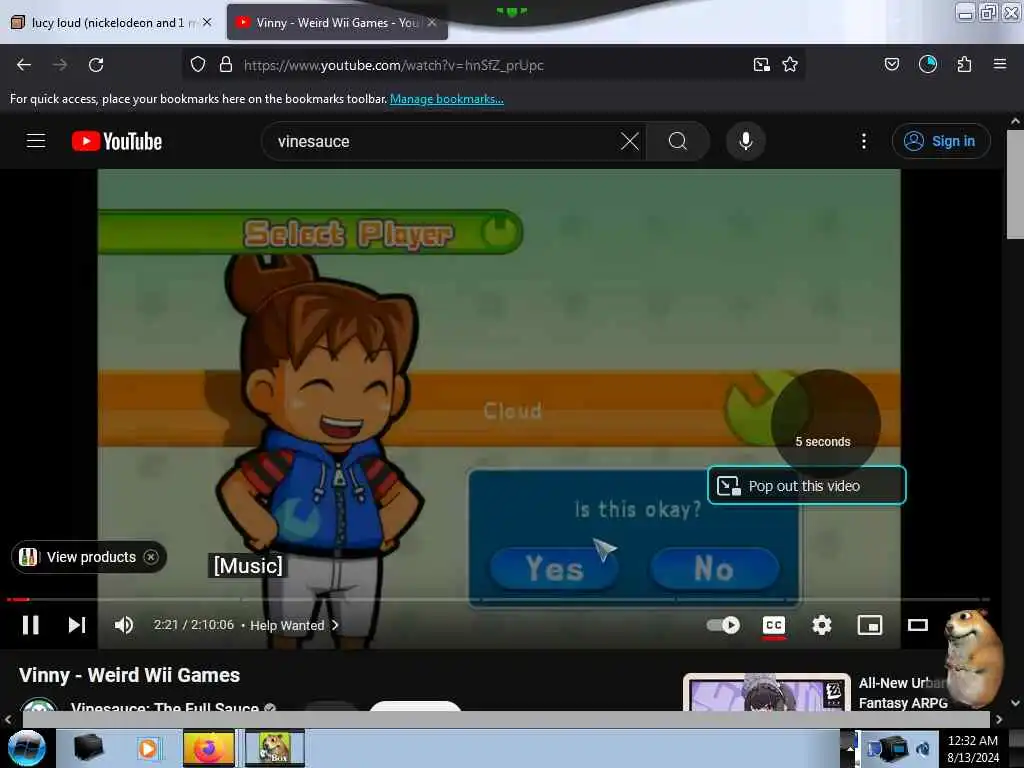Dismiss the View products overlay
Screen dimensions: 1024x768
pyautogui.click(x=151, y=557)
